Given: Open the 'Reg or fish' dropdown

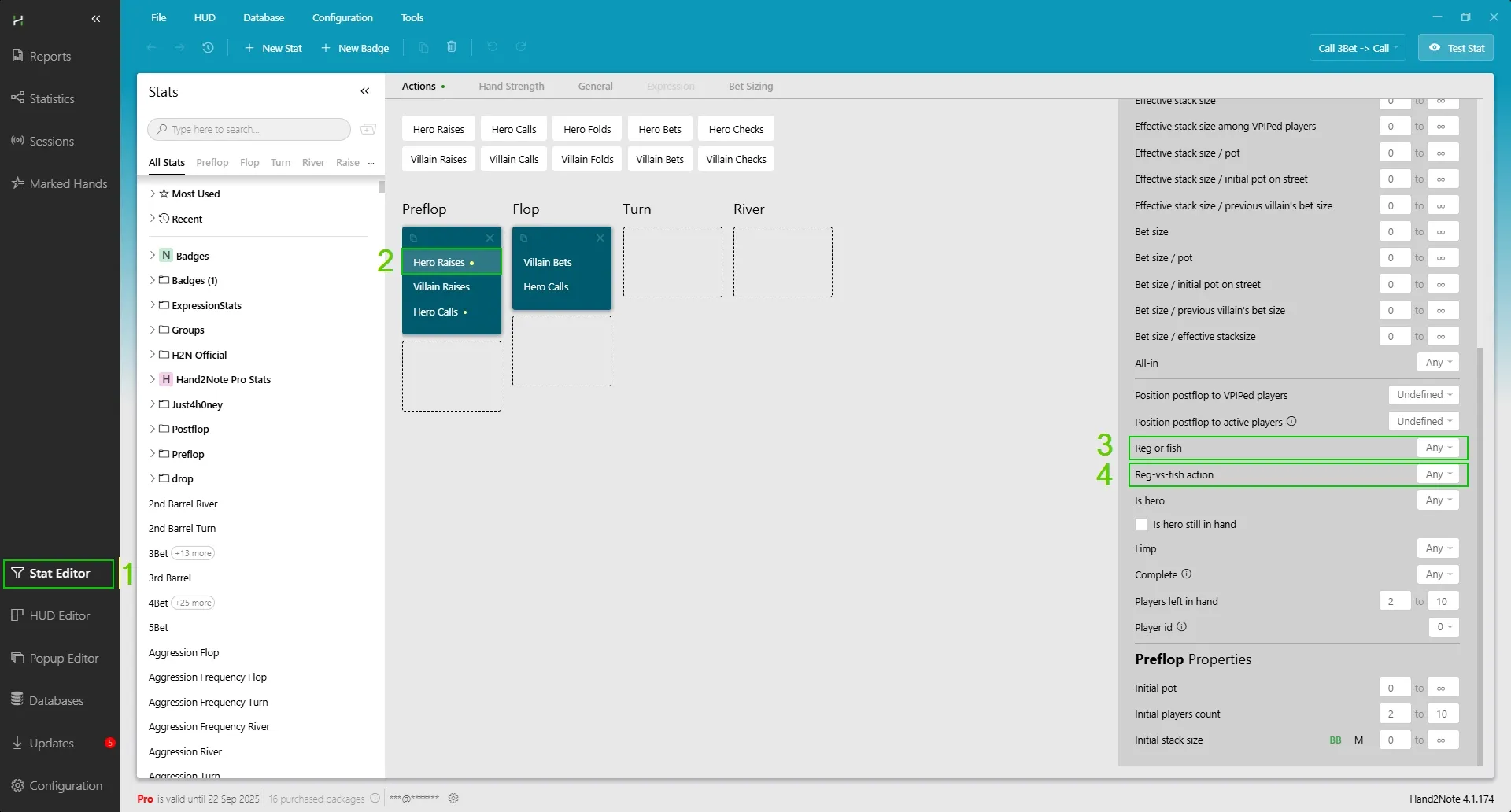Looking at the screenshot, I should [1438, 448].
